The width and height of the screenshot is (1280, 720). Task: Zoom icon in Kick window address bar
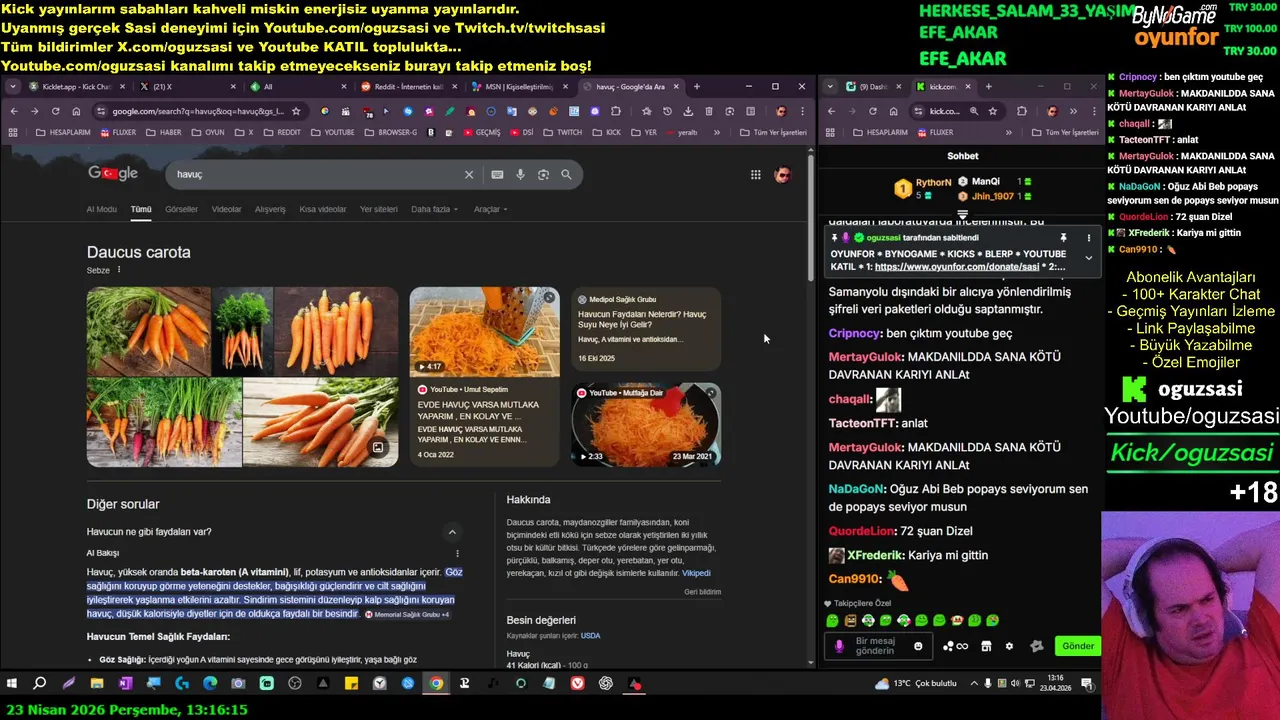coord(974,111)
